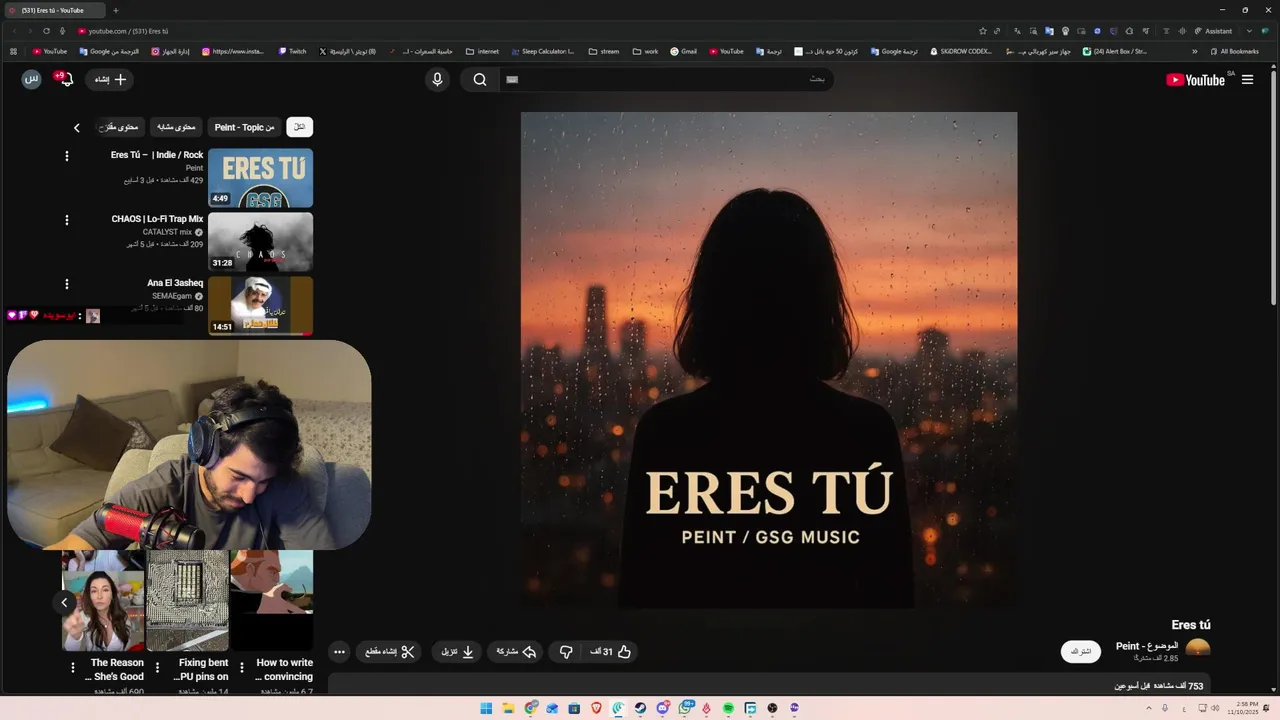Open a new browser tab
The image size is (1280, 720).
click(115, 10)
